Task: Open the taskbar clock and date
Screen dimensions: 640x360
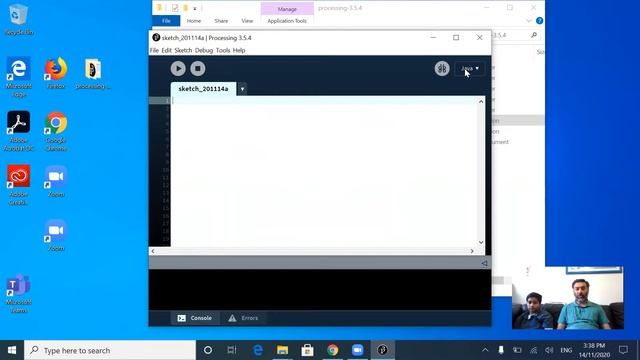Action: [x=594, y=350]
